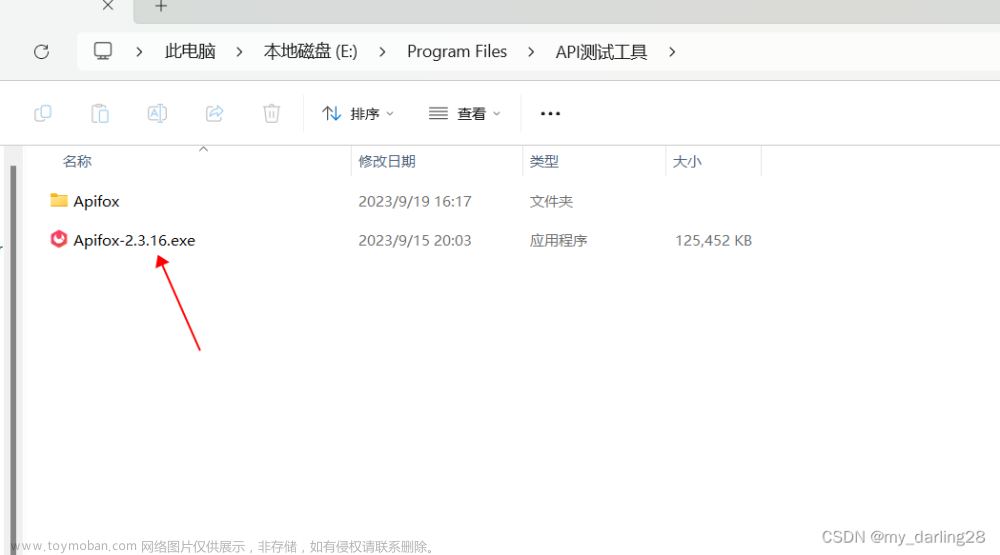This screenshot has width=1000, height=555.
Task: Sort by 大小 column header
Action: (x=687, y=161)
